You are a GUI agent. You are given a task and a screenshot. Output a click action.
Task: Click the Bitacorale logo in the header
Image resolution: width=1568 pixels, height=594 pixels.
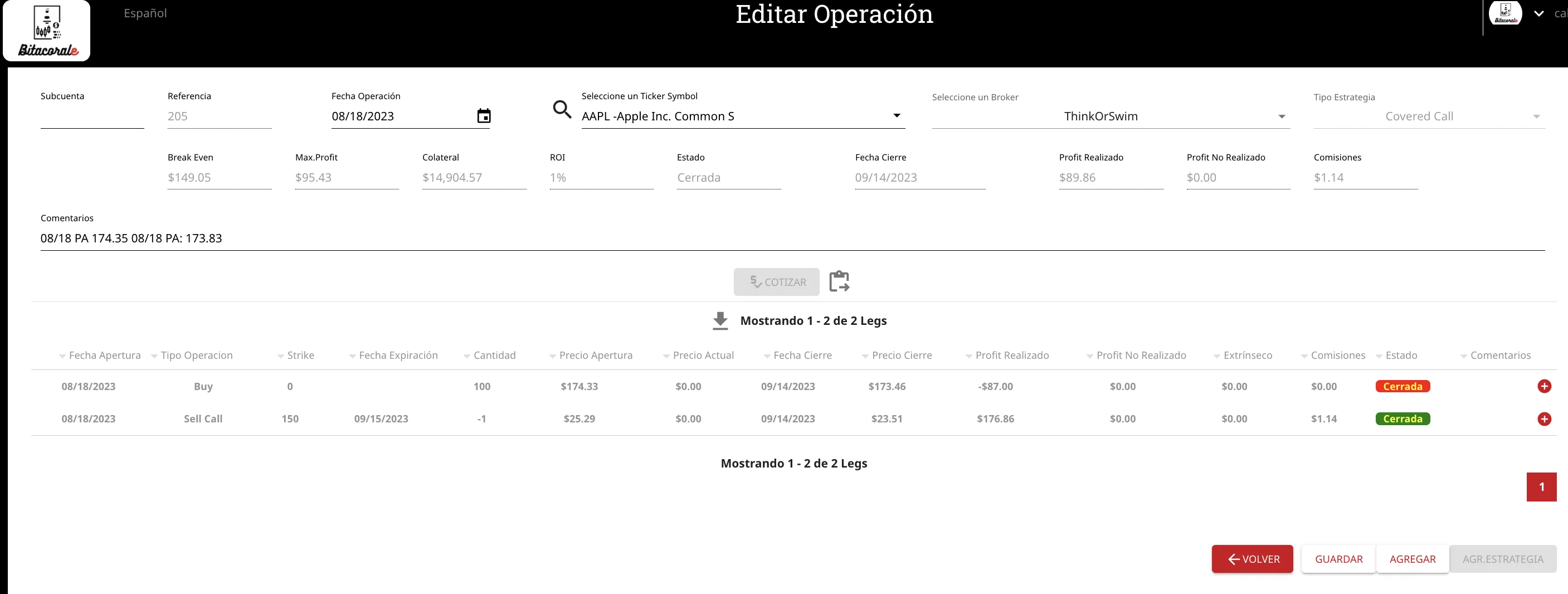pyautogui.click(x=47, y=31)
